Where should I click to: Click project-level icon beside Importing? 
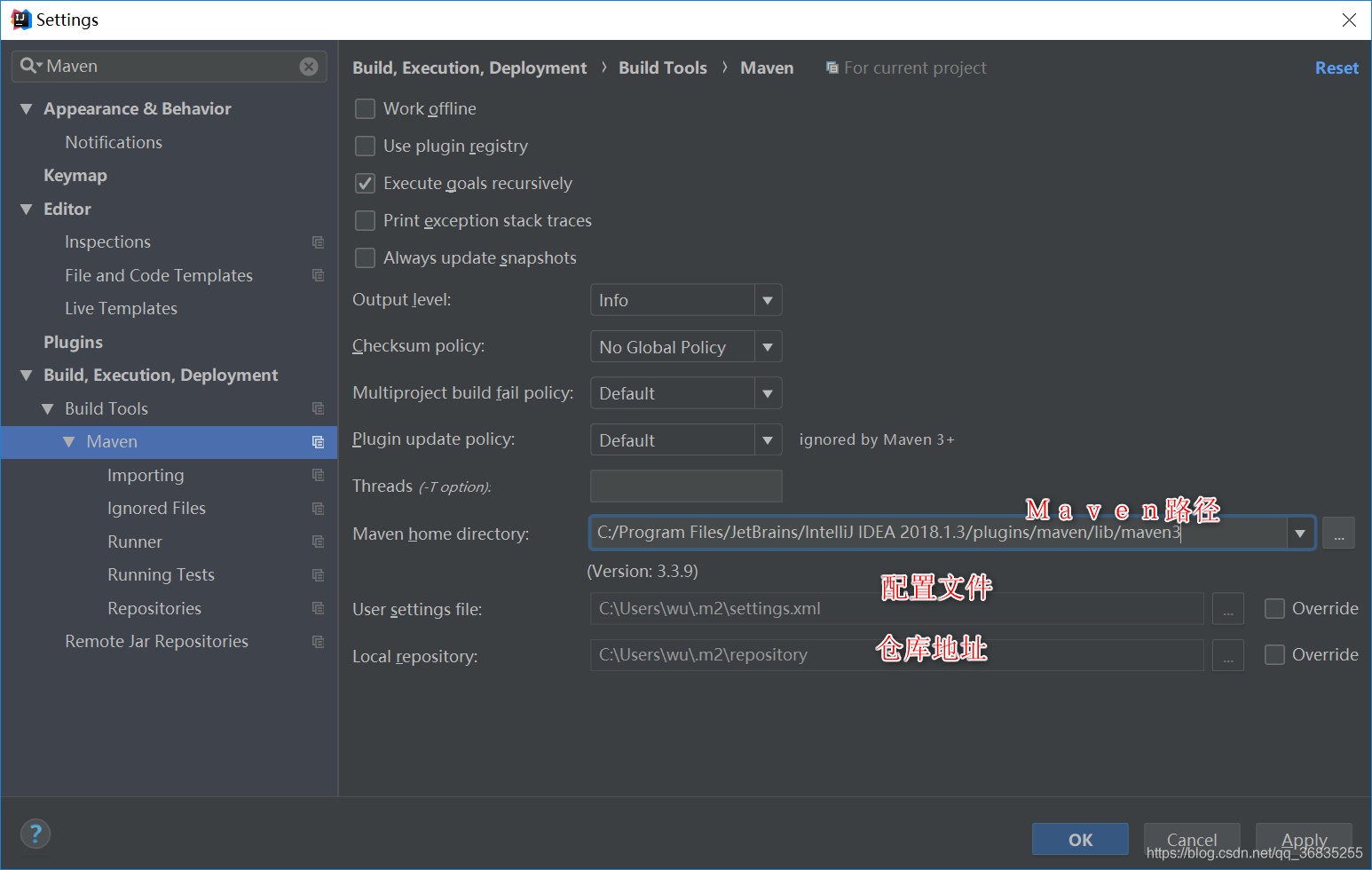coord(318,475)
